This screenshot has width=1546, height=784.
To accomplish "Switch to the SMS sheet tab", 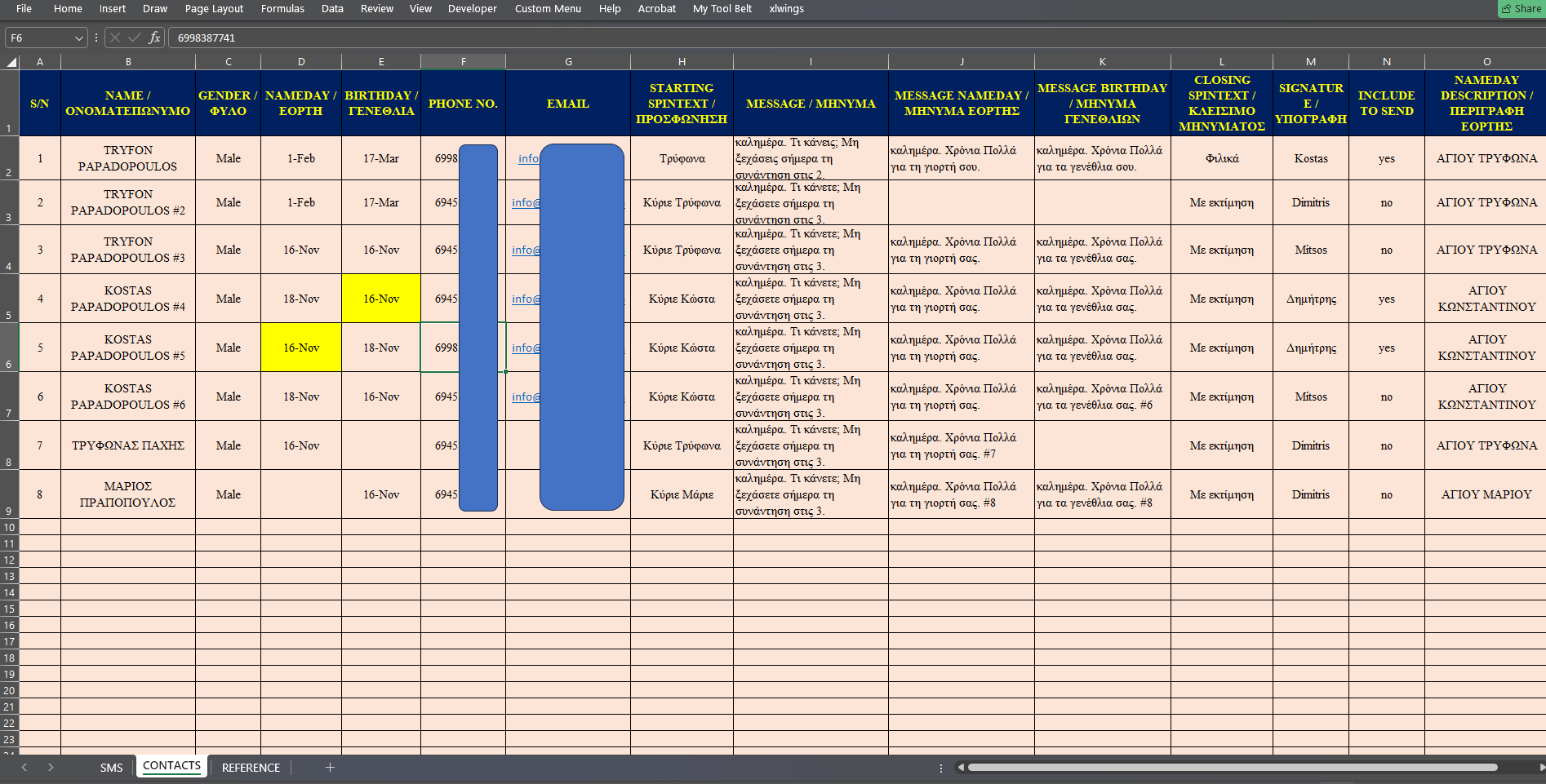I will point(111,768).
